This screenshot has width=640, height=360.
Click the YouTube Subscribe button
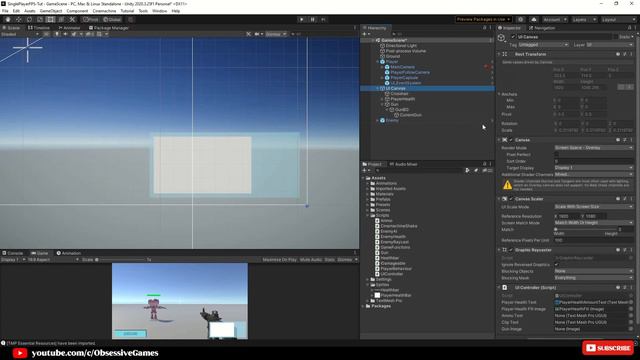608,348
